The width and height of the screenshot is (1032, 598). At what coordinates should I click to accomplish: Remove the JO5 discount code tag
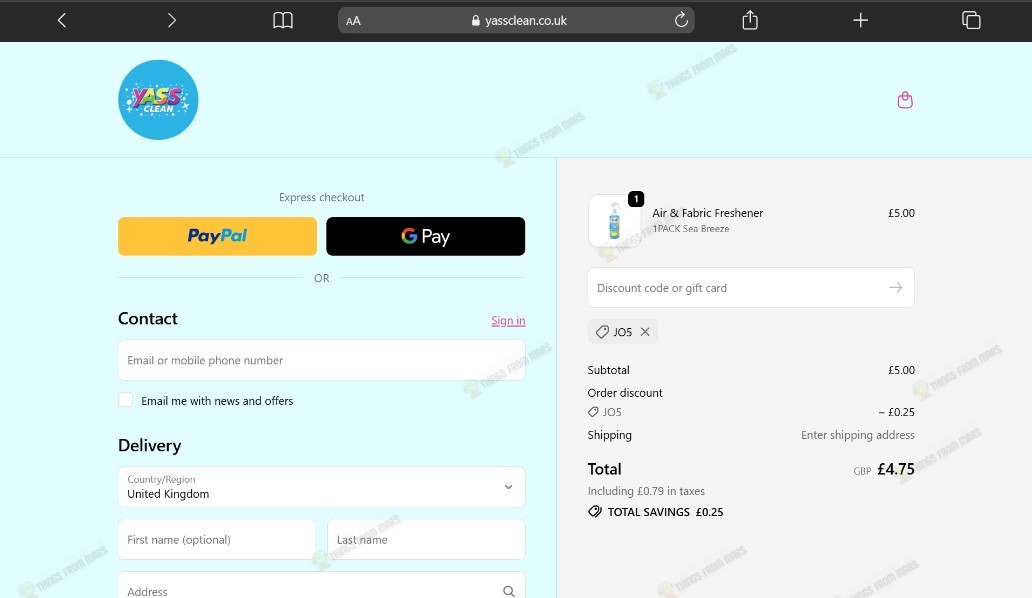pos(646,332)
